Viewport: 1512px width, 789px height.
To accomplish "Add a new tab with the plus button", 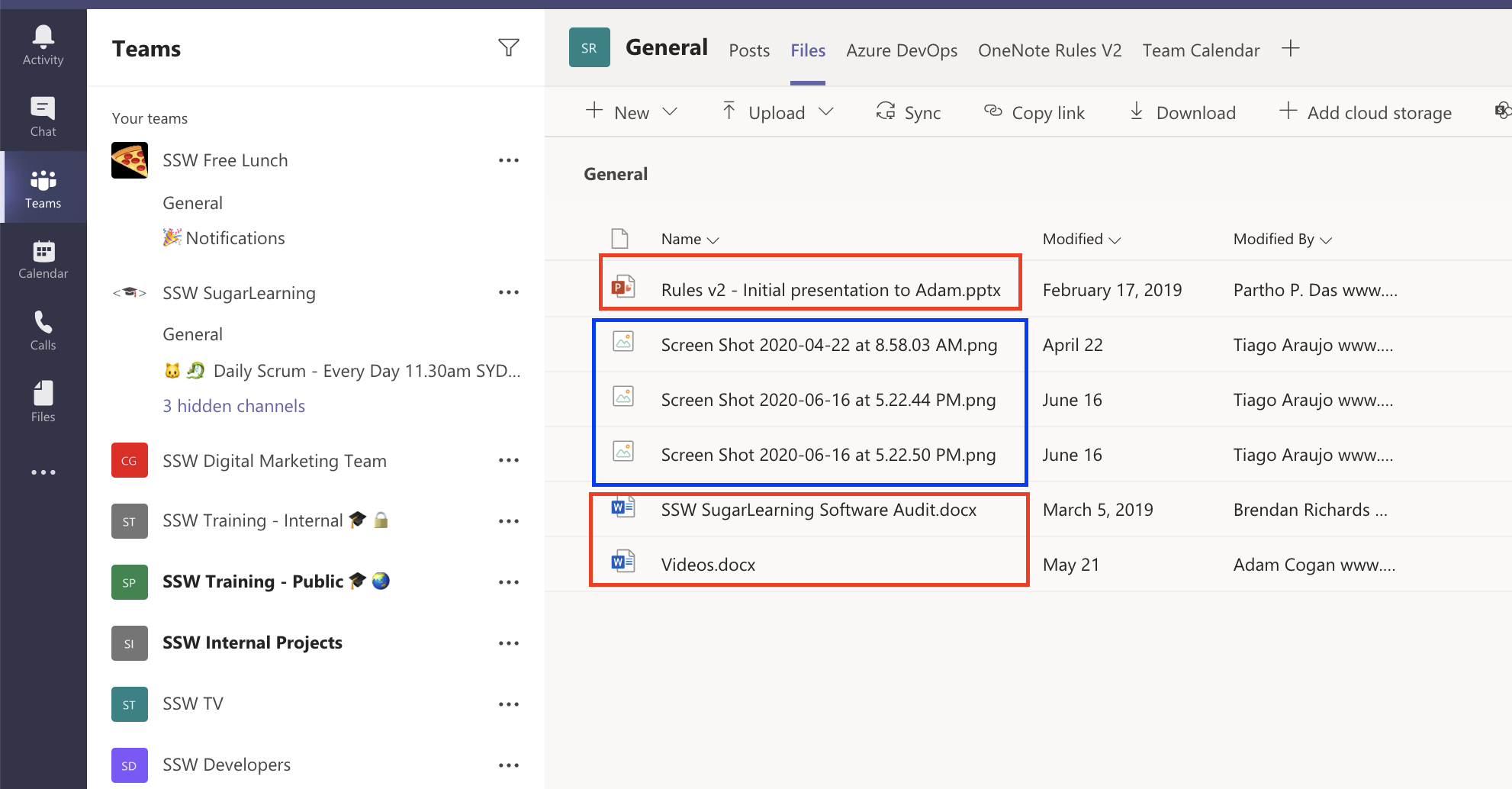I will [1291, 47].
